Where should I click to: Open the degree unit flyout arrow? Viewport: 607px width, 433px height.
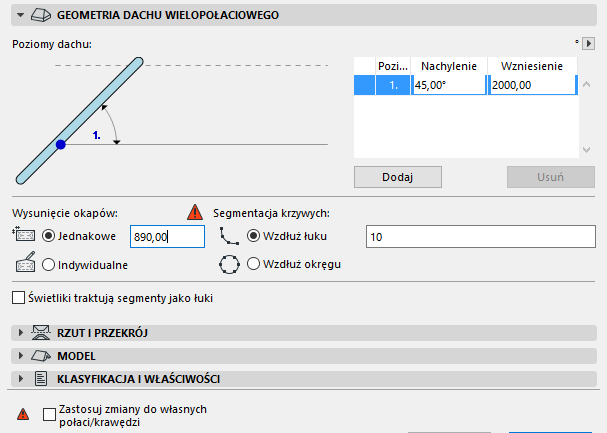(588, 43)
